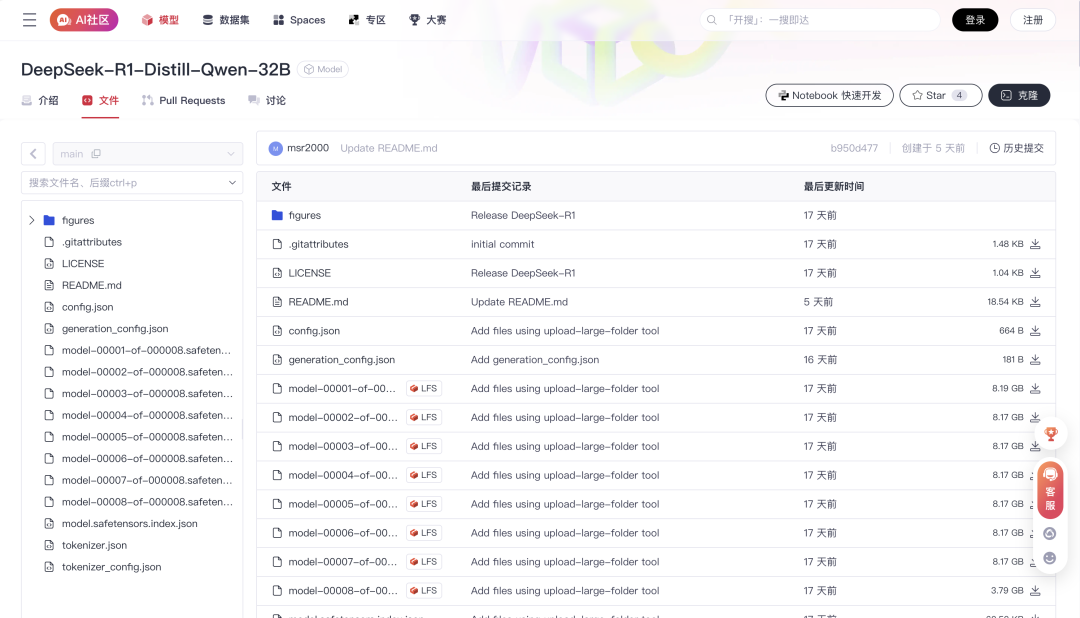Open the 模型 nav item

[160, 20]
